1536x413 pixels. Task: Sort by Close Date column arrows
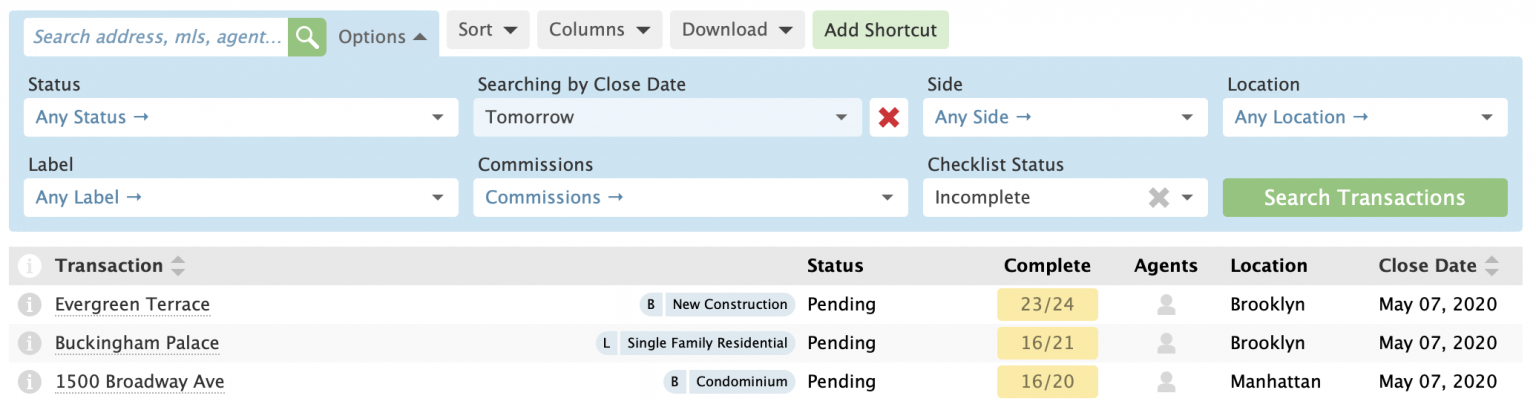1491,266
